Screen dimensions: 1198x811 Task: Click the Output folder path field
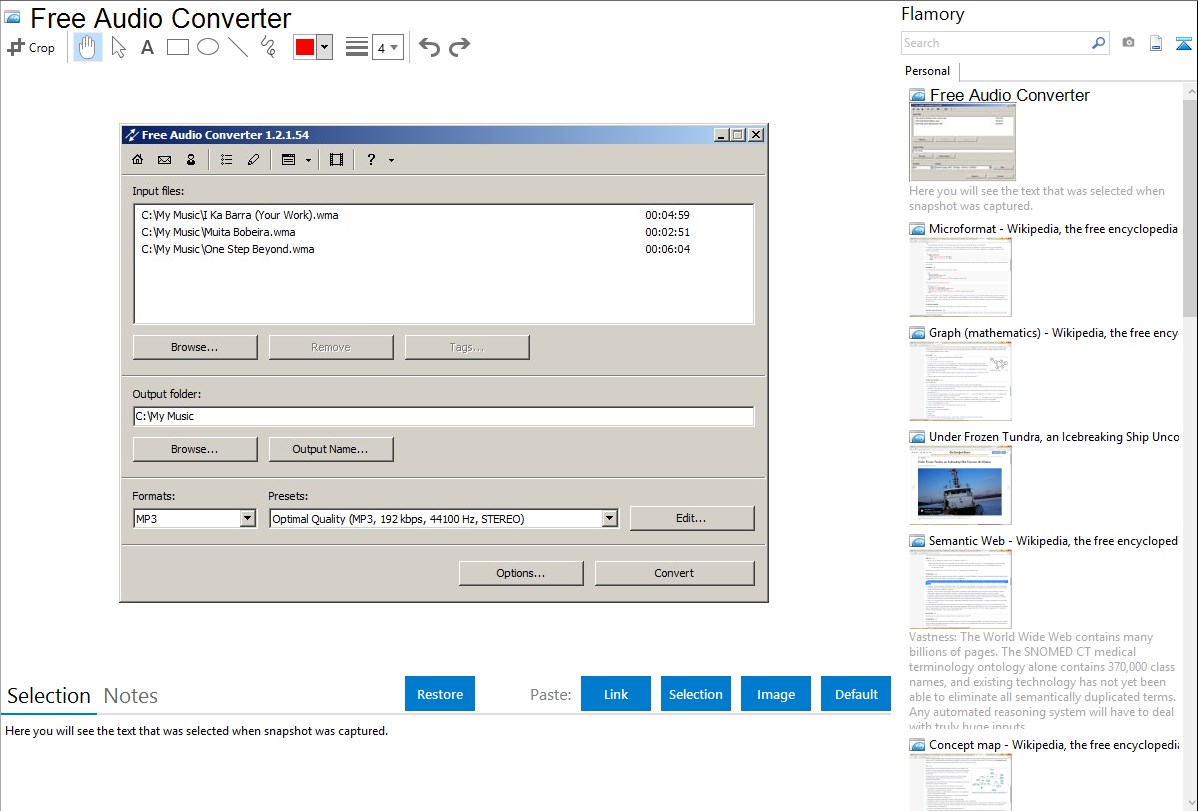click(x=443, y=417)
